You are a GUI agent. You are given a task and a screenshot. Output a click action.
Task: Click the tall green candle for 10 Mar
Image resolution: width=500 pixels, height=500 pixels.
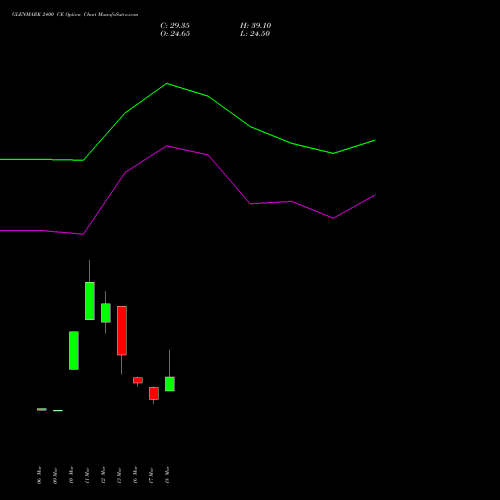click(x=74, y=351)
